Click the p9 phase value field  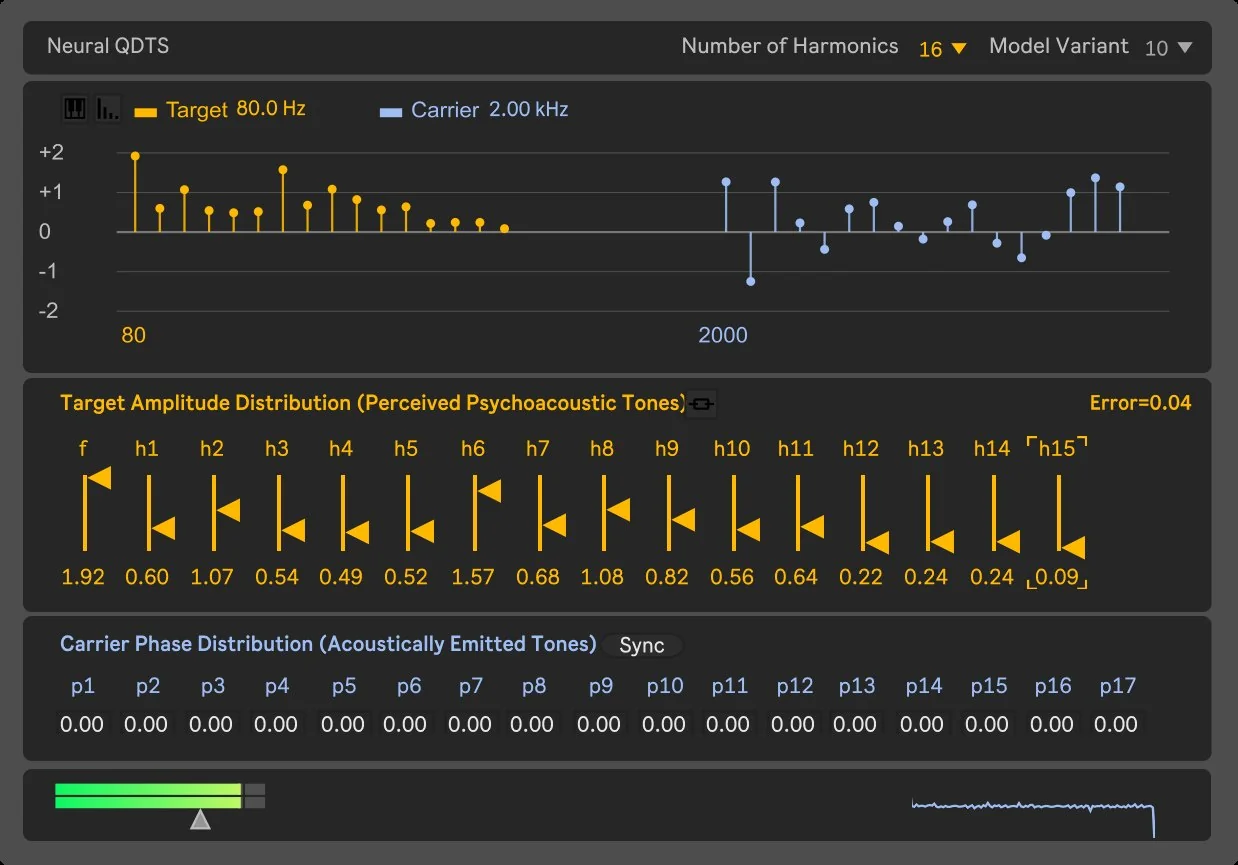[x=600, y=725]
